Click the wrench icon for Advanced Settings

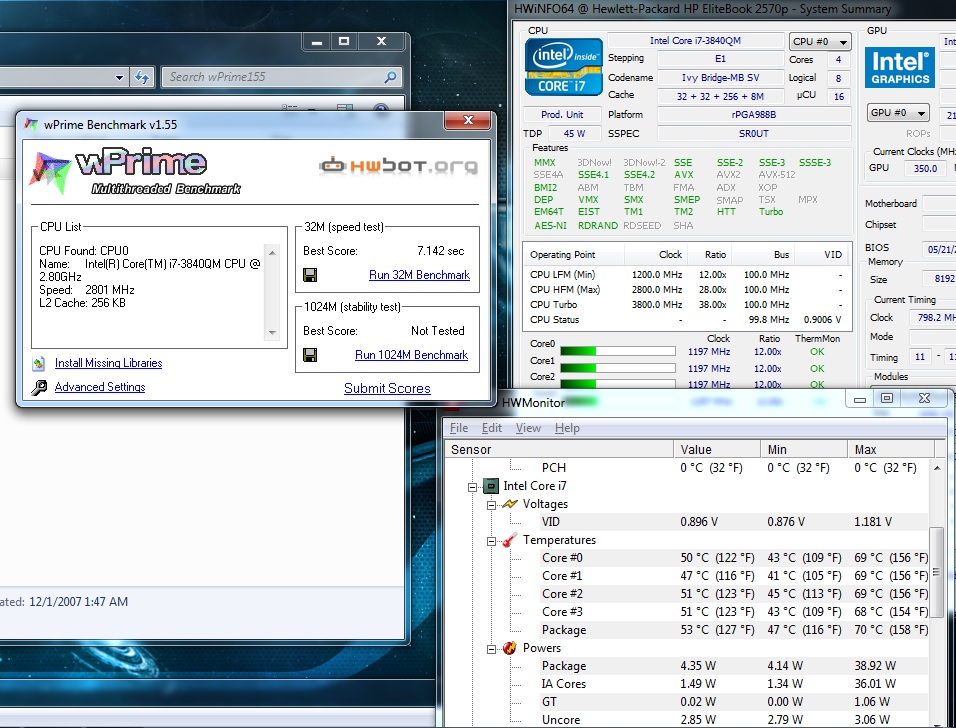click(39, 387)
